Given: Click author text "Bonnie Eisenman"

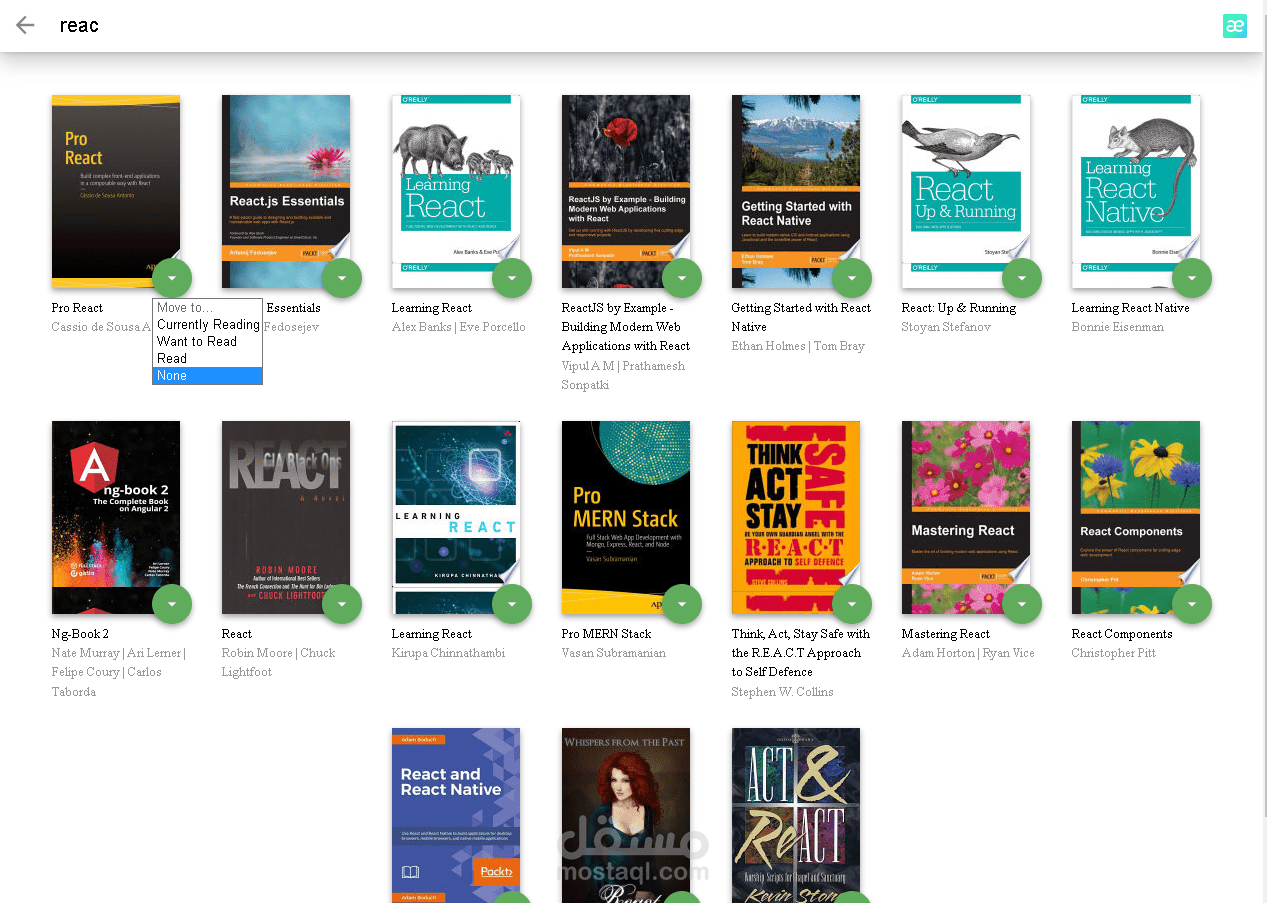Looking at the screenshot, I should 1118,327.
